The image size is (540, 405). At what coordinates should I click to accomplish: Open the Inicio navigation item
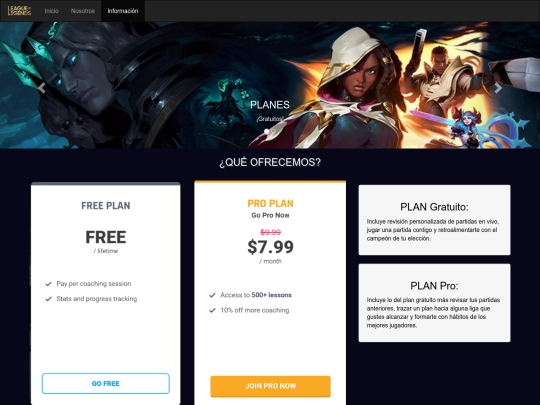tap(51, 11)
